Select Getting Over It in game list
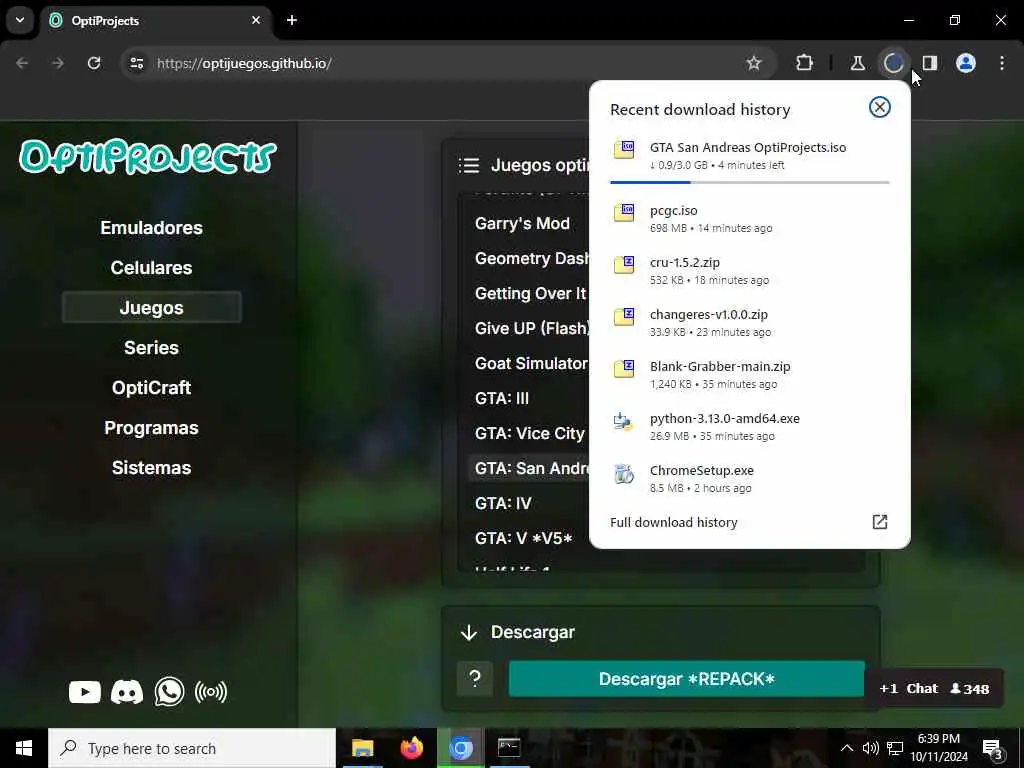The height and width of the screenshot is (768, 1024). click(x=530, y=294)
